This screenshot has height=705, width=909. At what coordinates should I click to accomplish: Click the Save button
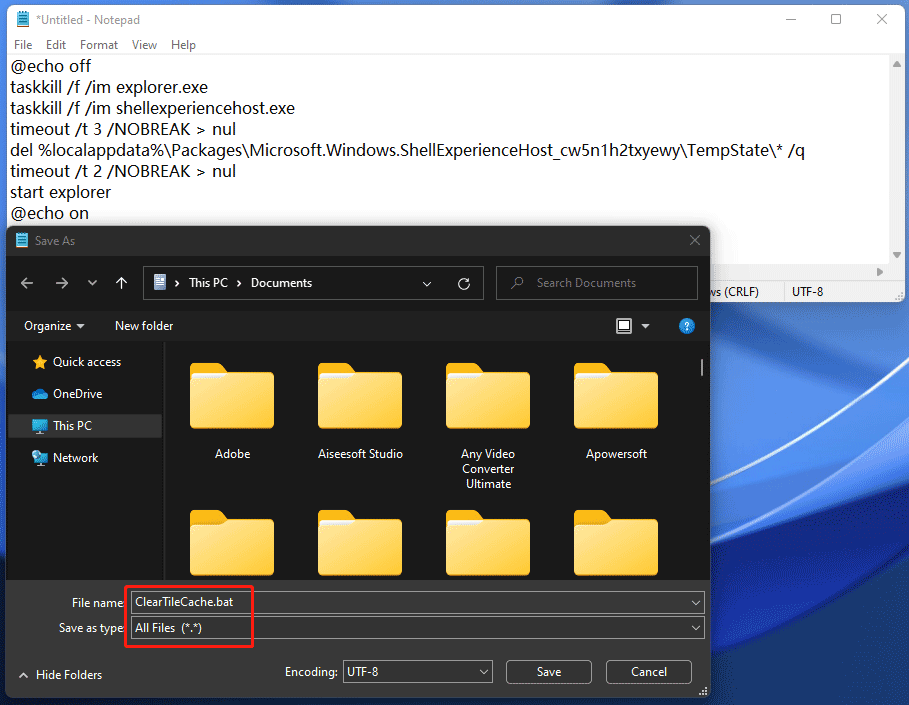pyautogui.click(x=548, y=671)
